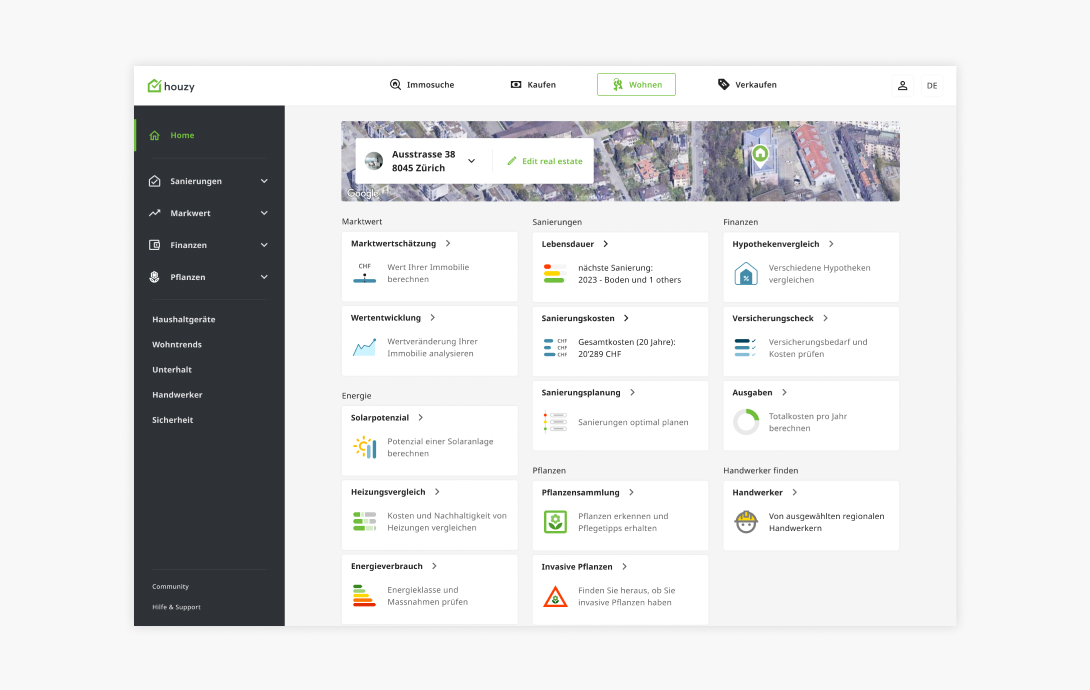Screen dimensions: 1090x690
Task: Open Hilfe & Support link
Action: coord(176,607)
